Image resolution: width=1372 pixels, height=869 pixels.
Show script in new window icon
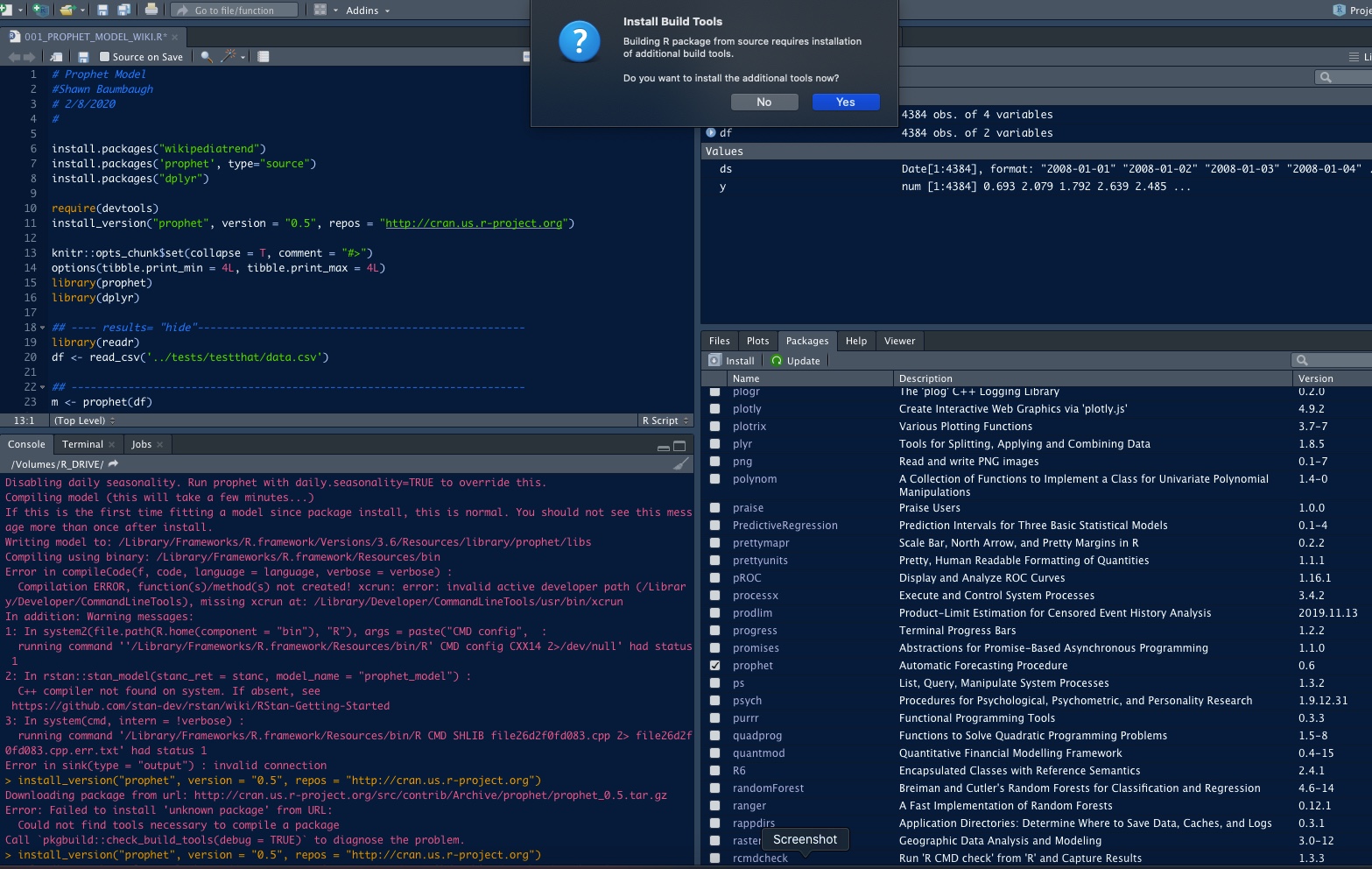click(57, 56)
